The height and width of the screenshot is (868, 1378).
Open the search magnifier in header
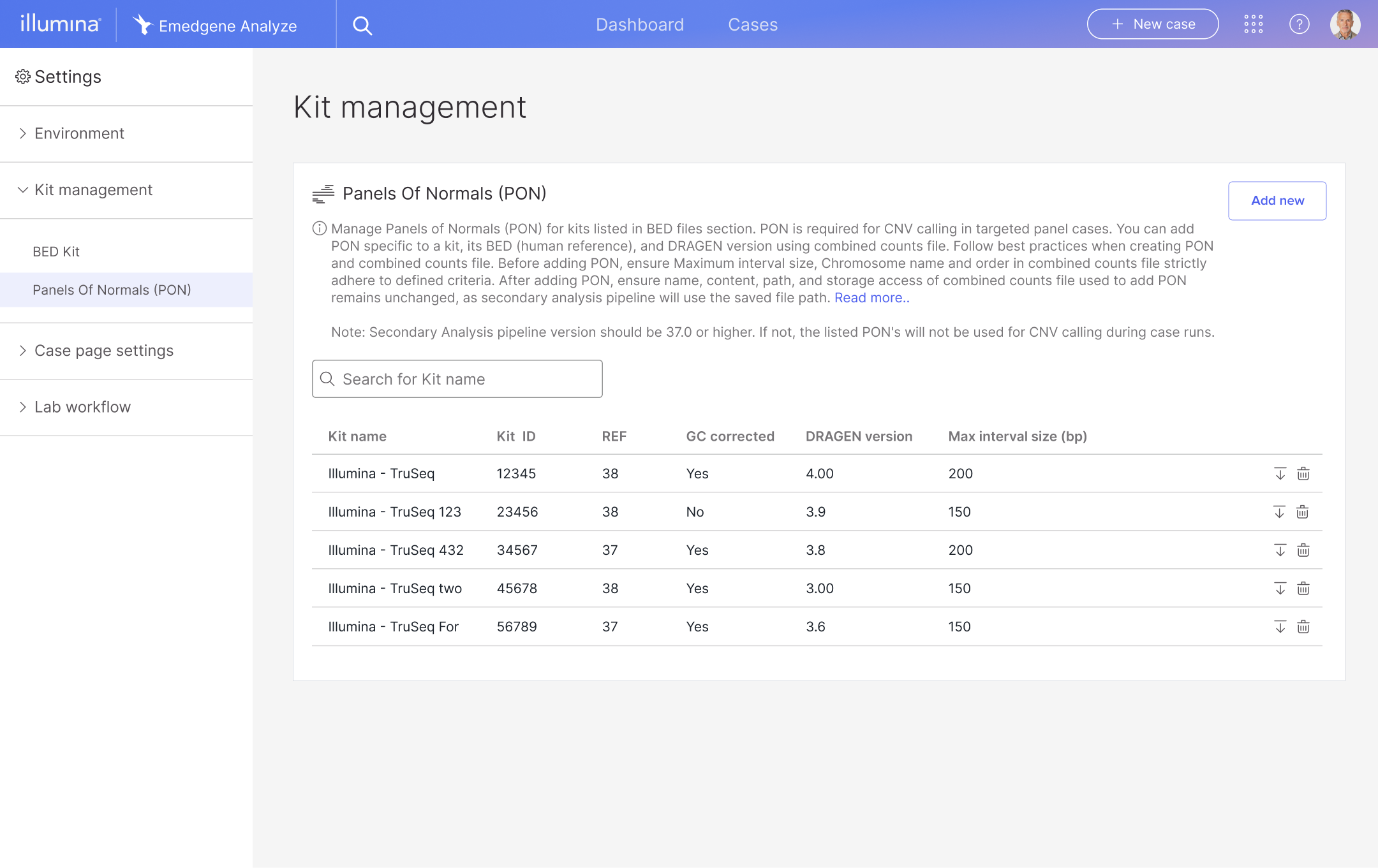coord(362,25)
